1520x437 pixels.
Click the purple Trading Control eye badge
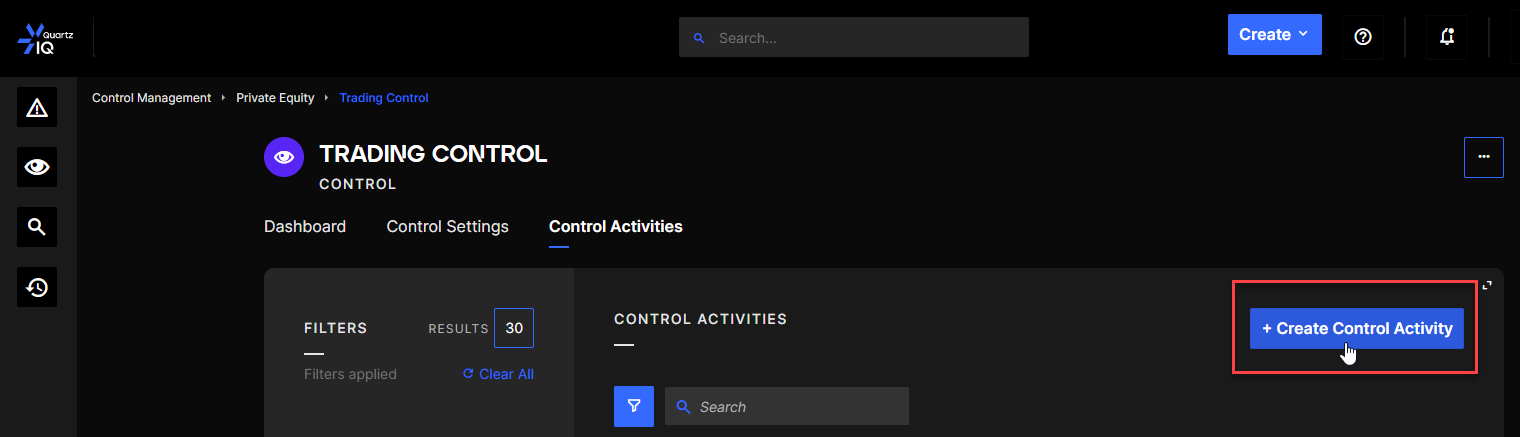click(284, 157)
